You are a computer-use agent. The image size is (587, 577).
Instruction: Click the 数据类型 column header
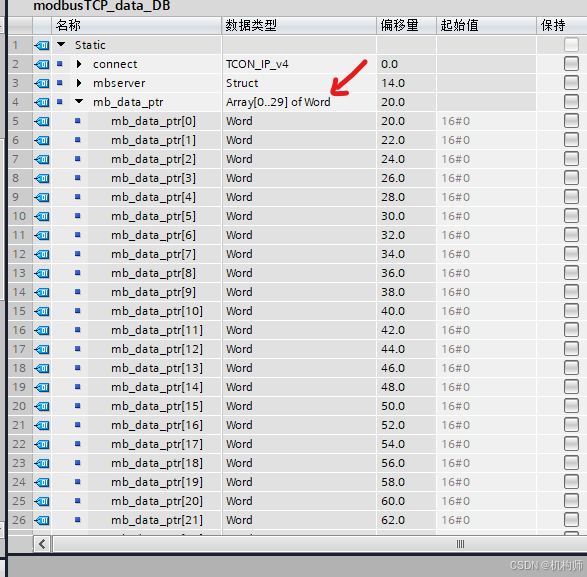pos(299,25)
